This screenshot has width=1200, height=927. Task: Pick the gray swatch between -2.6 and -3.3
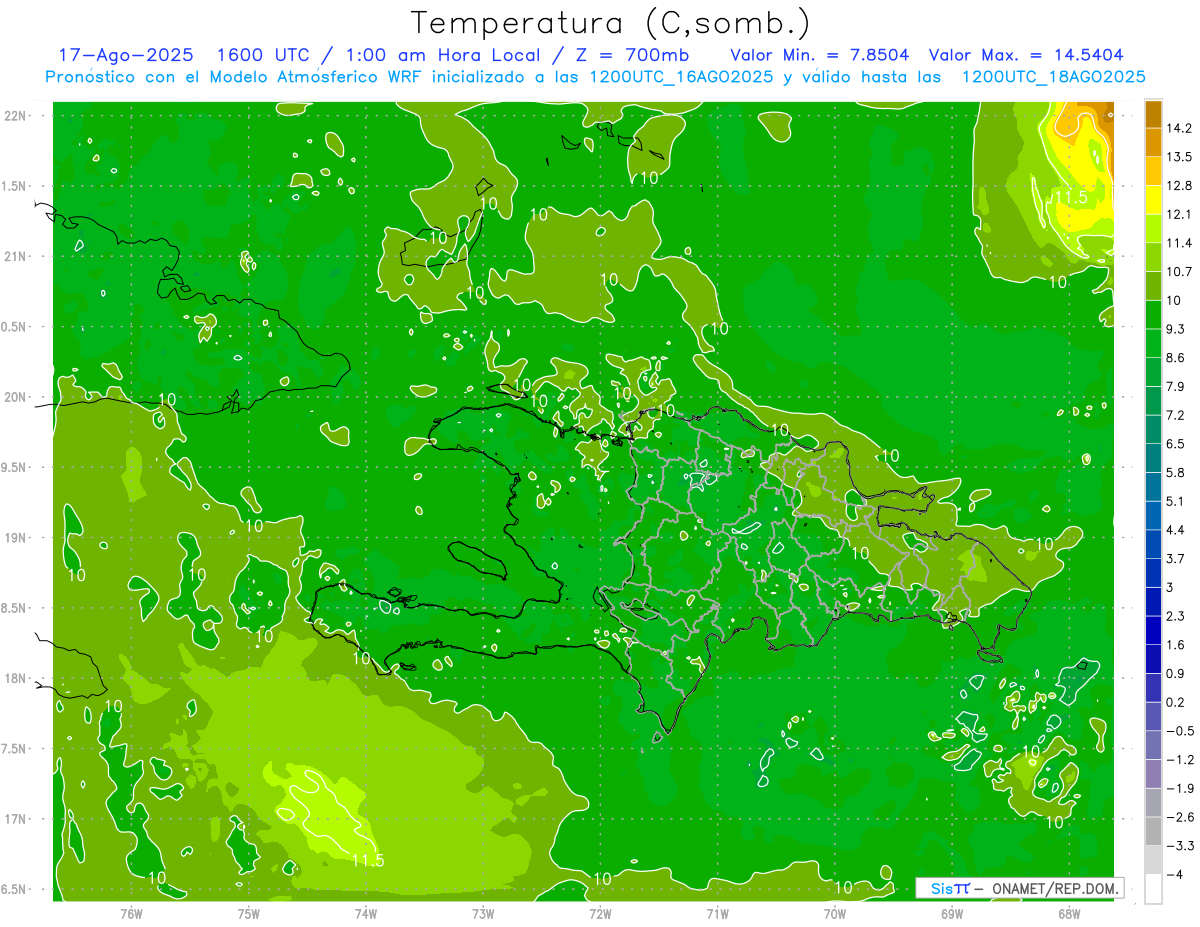[1153, 831]
